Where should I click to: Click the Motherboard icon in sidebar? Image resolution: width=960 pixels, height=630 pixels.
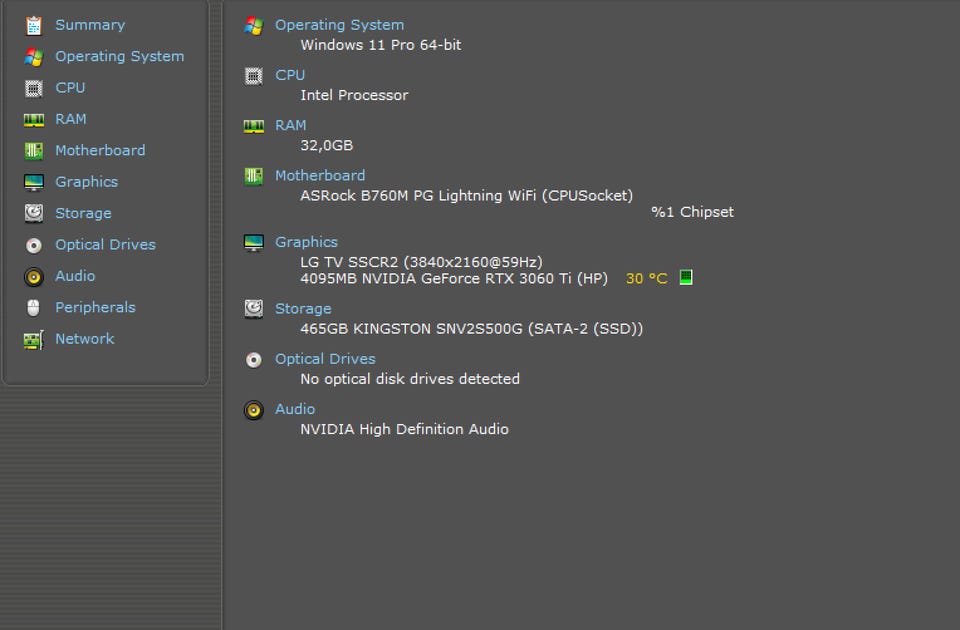pyautogui.click(x=34, y=151)
